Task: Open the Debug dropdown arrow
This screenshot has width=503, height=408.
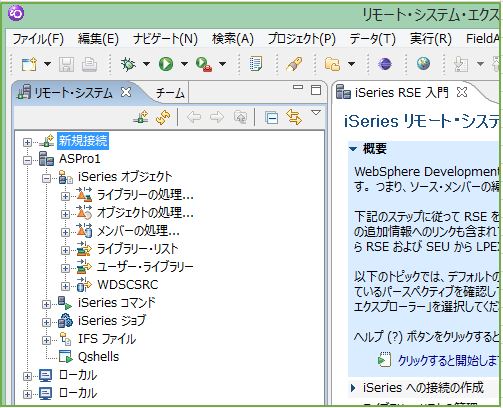Action: (146, 64)
